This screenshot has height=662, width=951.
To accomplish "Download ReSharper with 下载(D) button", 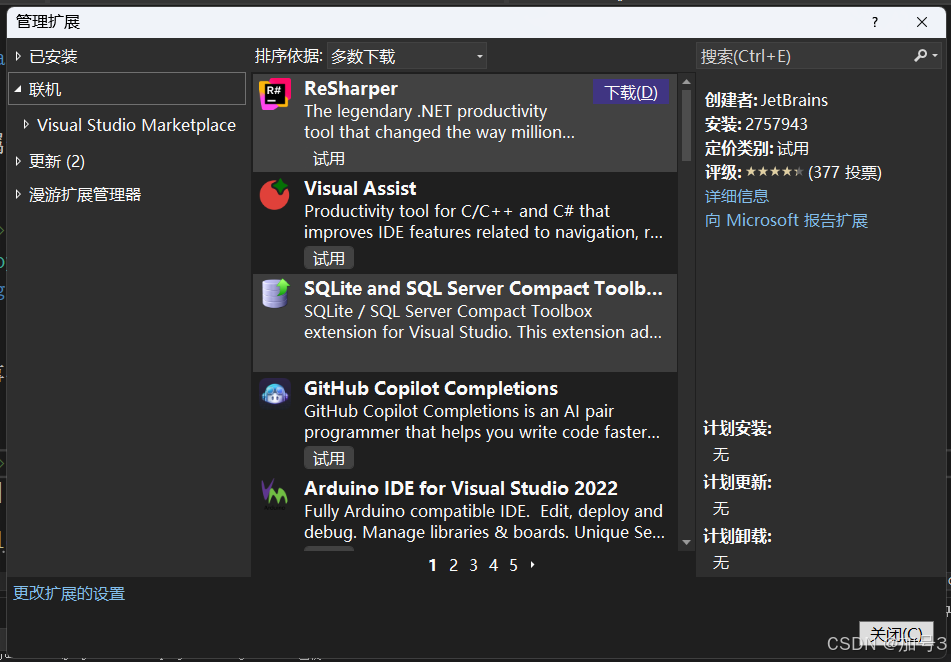I will tap(631, 92).
